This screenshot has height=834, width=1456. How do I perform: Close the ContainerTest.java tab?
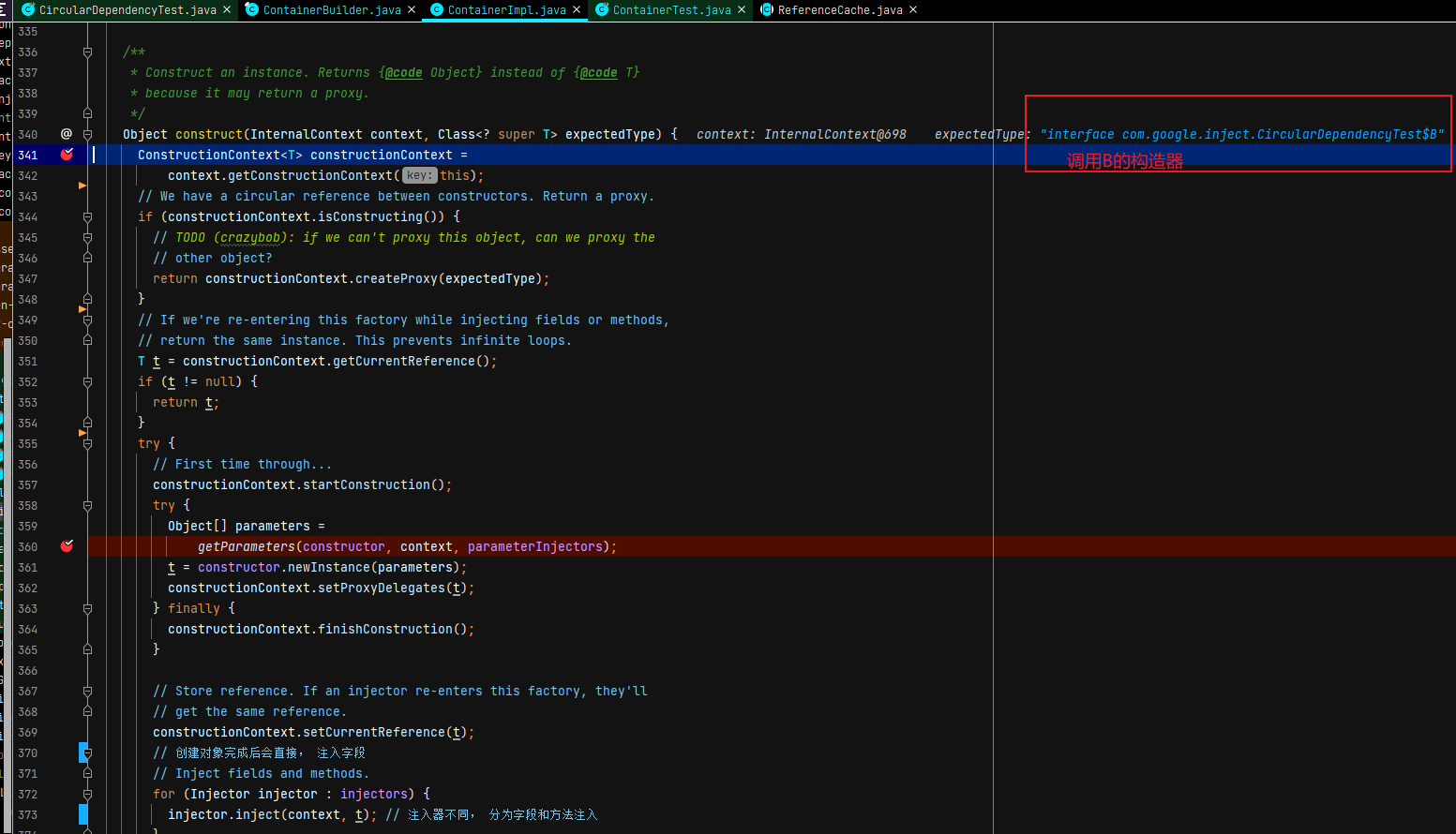point(742,9)
